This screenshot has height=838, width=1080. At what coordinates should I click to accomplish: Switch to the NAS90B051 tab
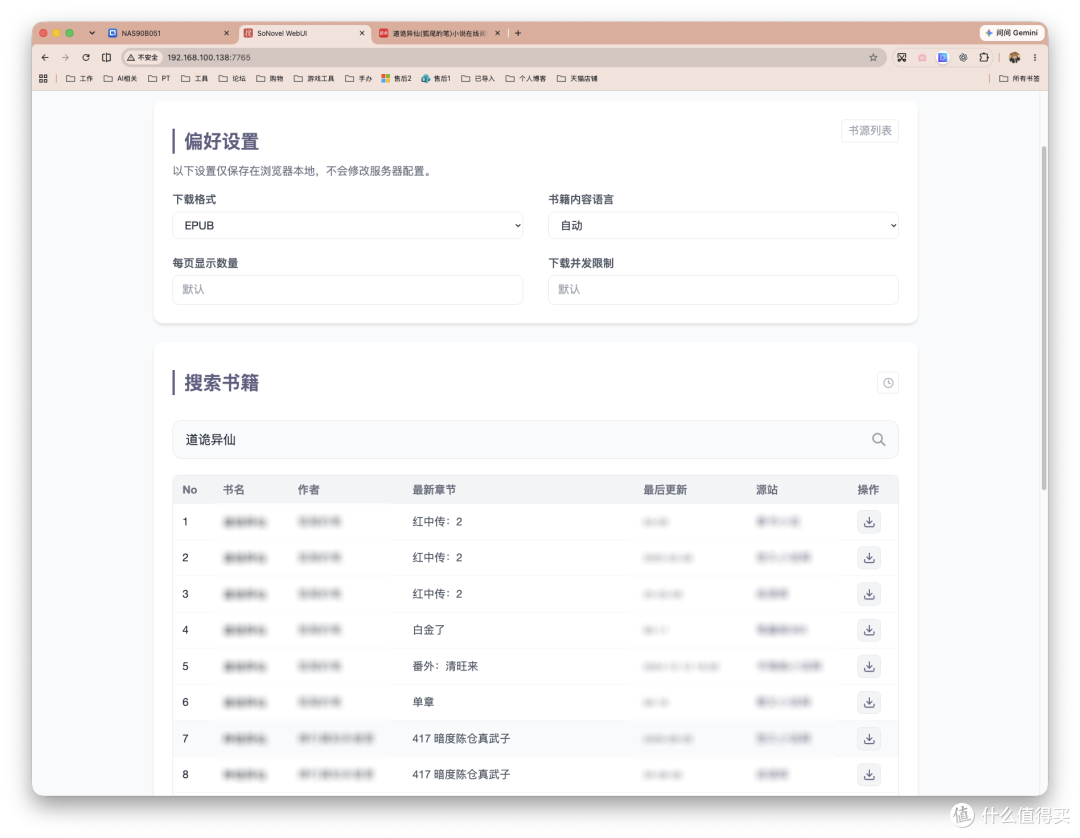tap(169, 33)
